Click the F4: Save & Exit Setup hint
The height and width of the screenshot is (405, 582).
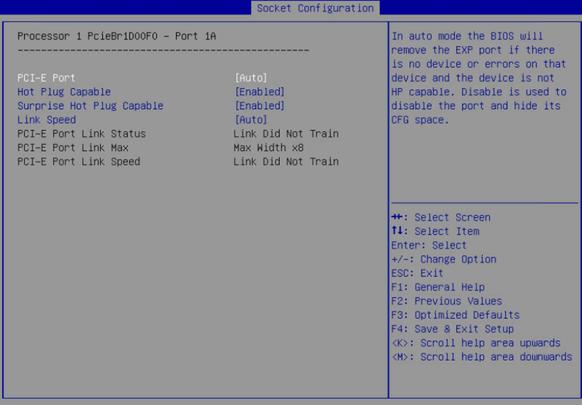tap(452, 329)
